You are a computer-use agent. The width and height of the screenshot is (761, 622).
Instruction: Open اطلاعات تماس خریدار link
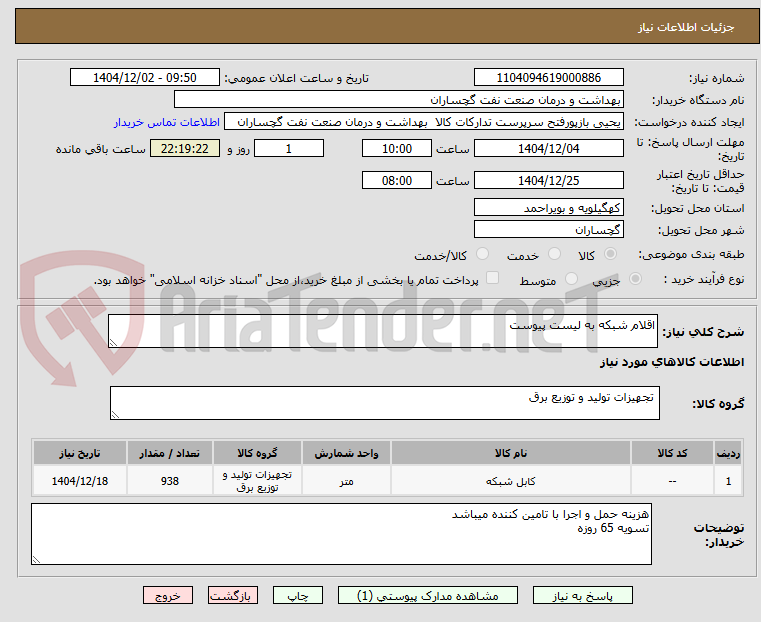[166, 122]
